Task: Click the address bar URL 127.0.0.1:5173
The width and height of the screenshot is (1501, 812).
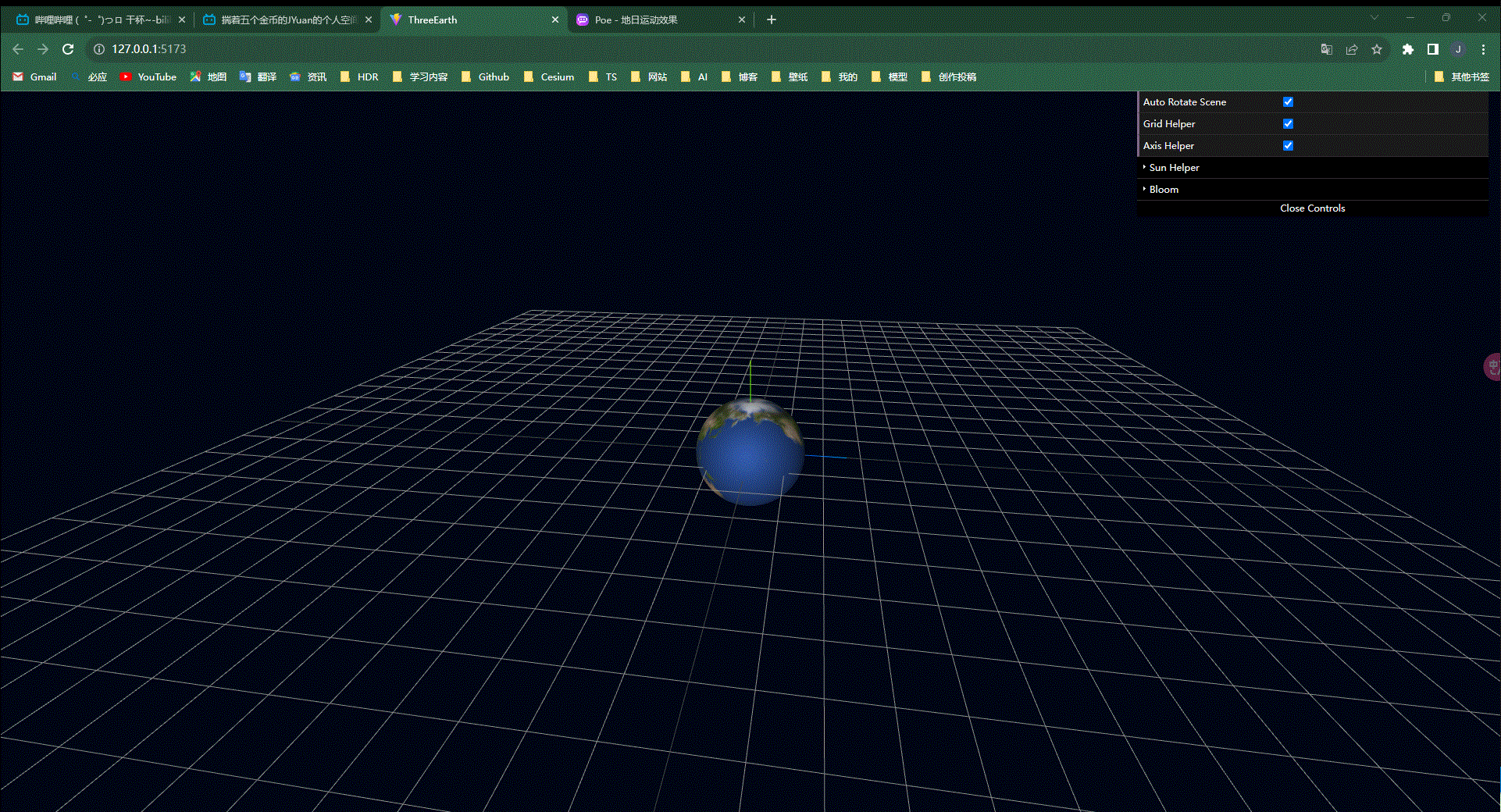Action: pyautogui.click(x=148, y=49)
